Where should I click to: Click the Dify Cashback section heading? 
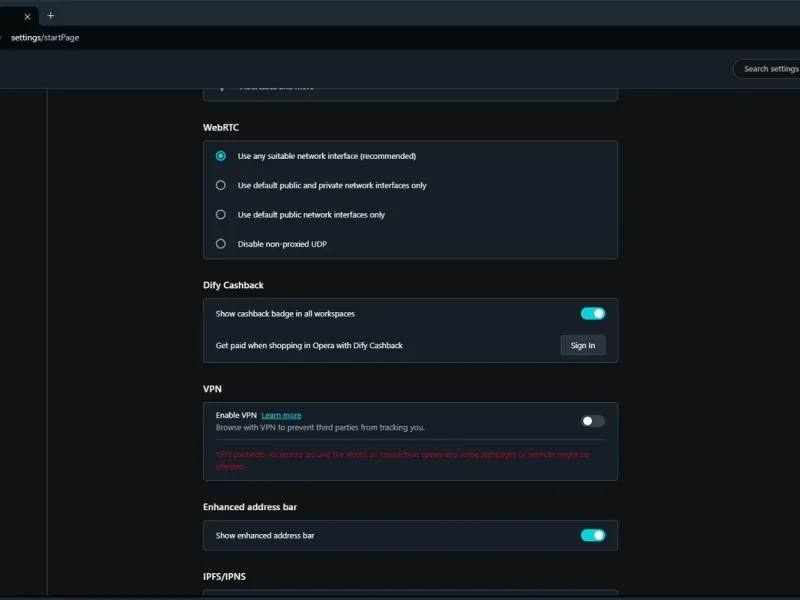point(233,285)
